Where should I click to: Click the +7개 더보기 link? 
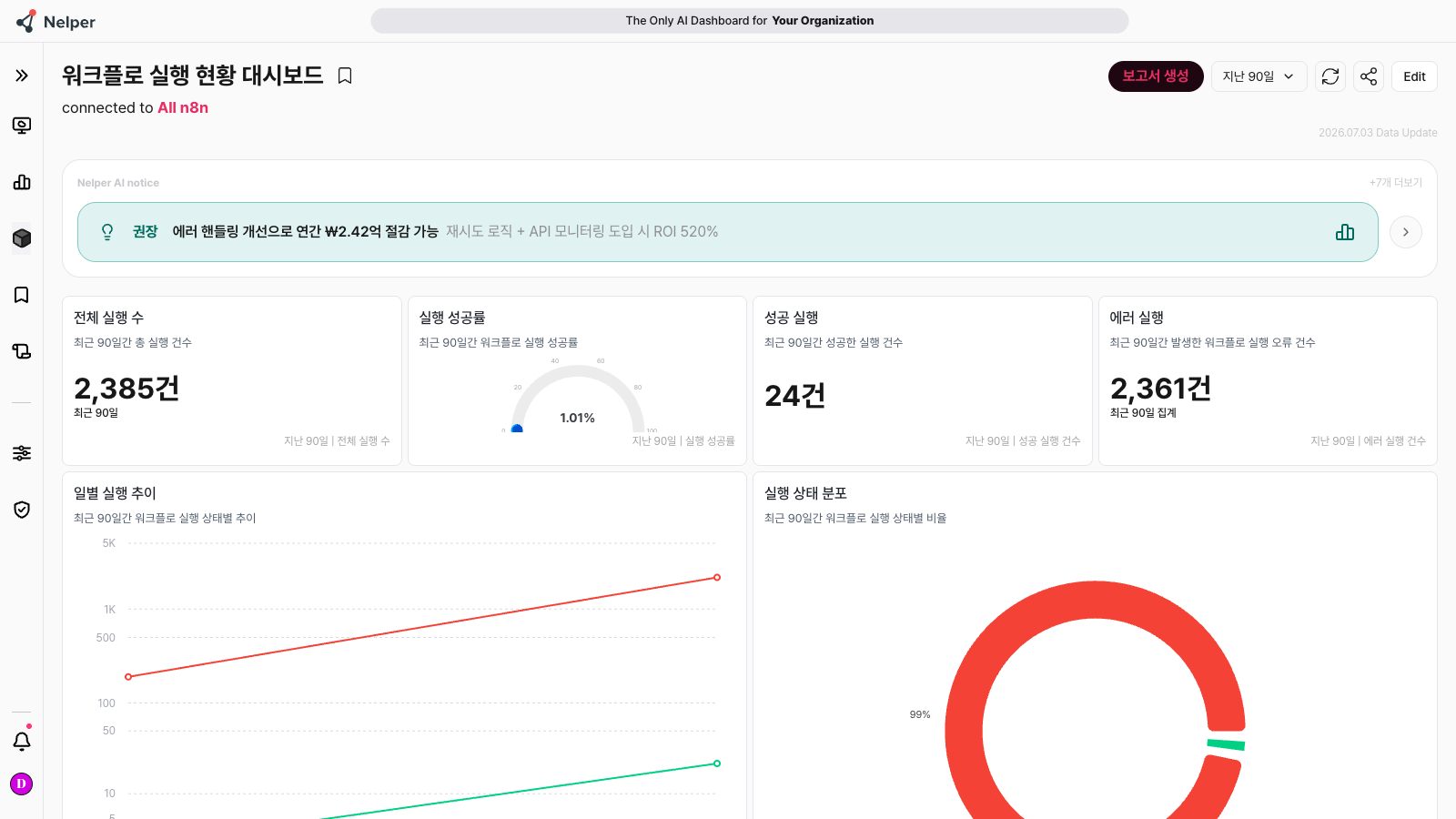tap(1396, 183)
